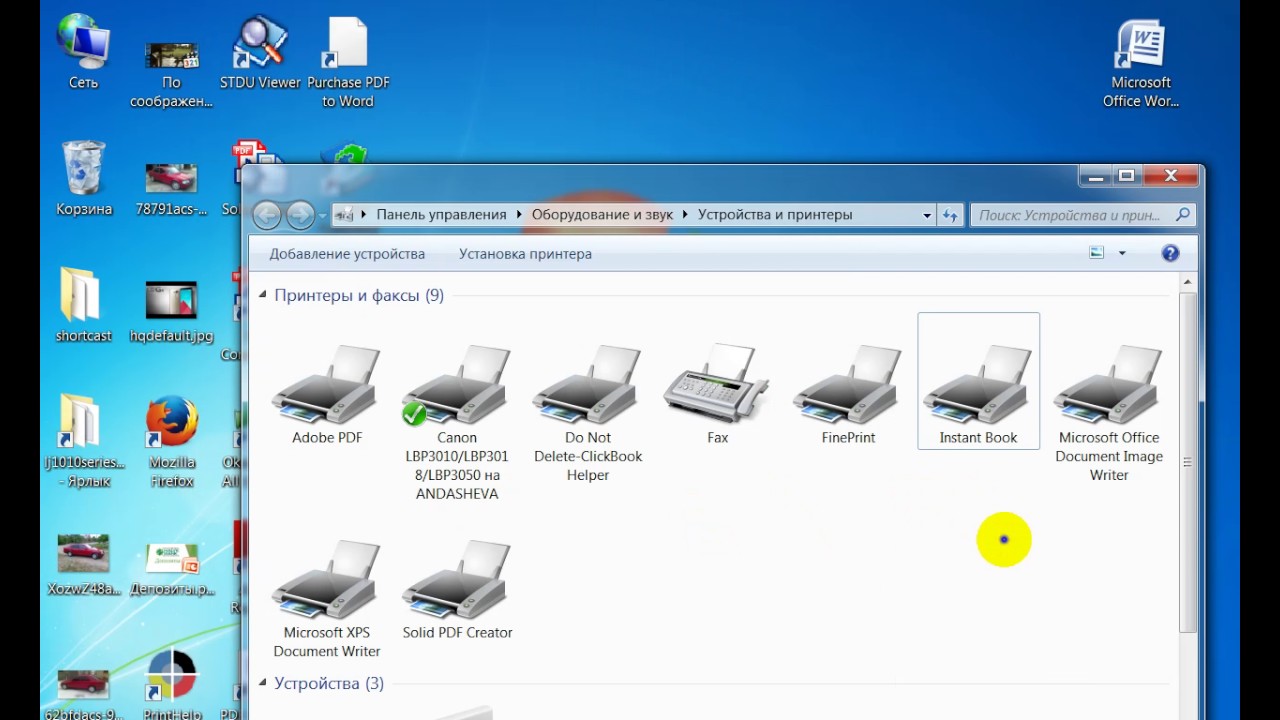Open Mozilla Firefox desktop shortcut
This screenshot has height=720, width=1280.
tap(171, 442)
